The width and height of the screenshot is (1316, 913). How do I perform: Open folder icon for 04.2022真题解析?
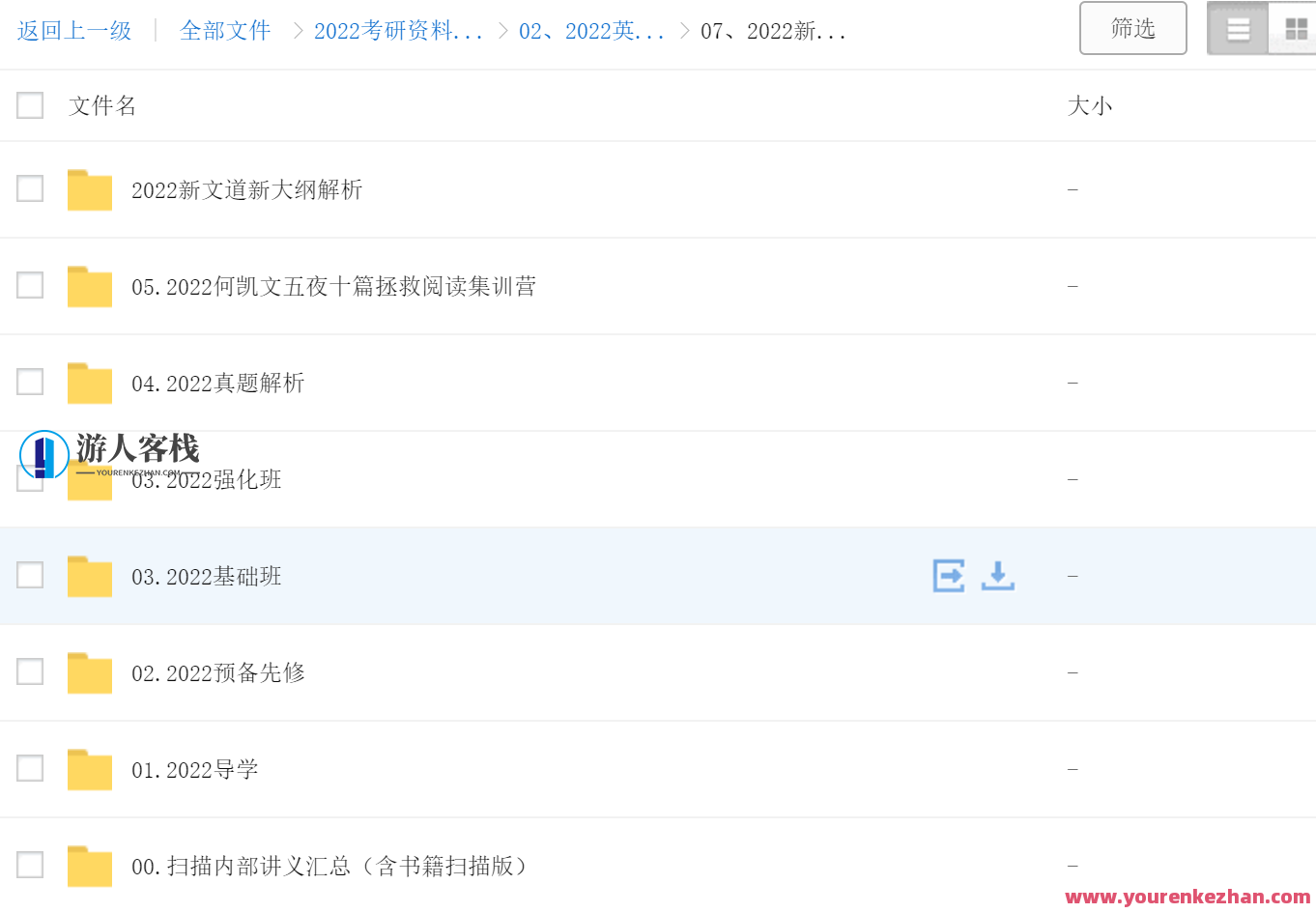90,383
